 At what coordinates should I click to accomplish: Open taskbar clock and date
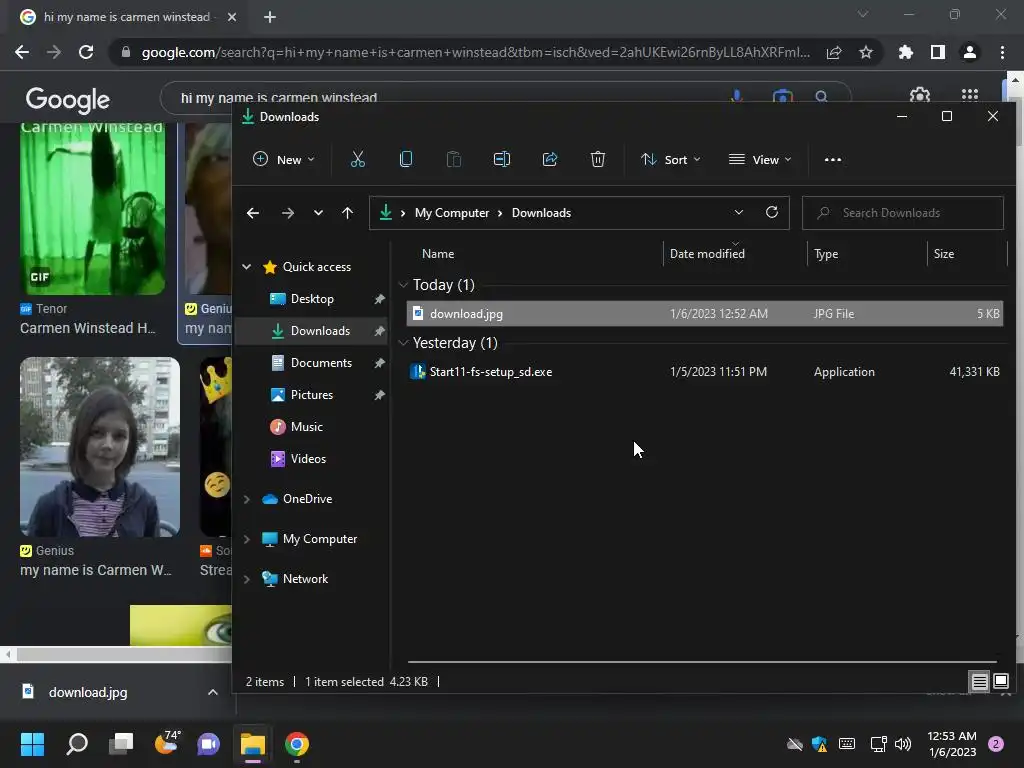point(952,744)
